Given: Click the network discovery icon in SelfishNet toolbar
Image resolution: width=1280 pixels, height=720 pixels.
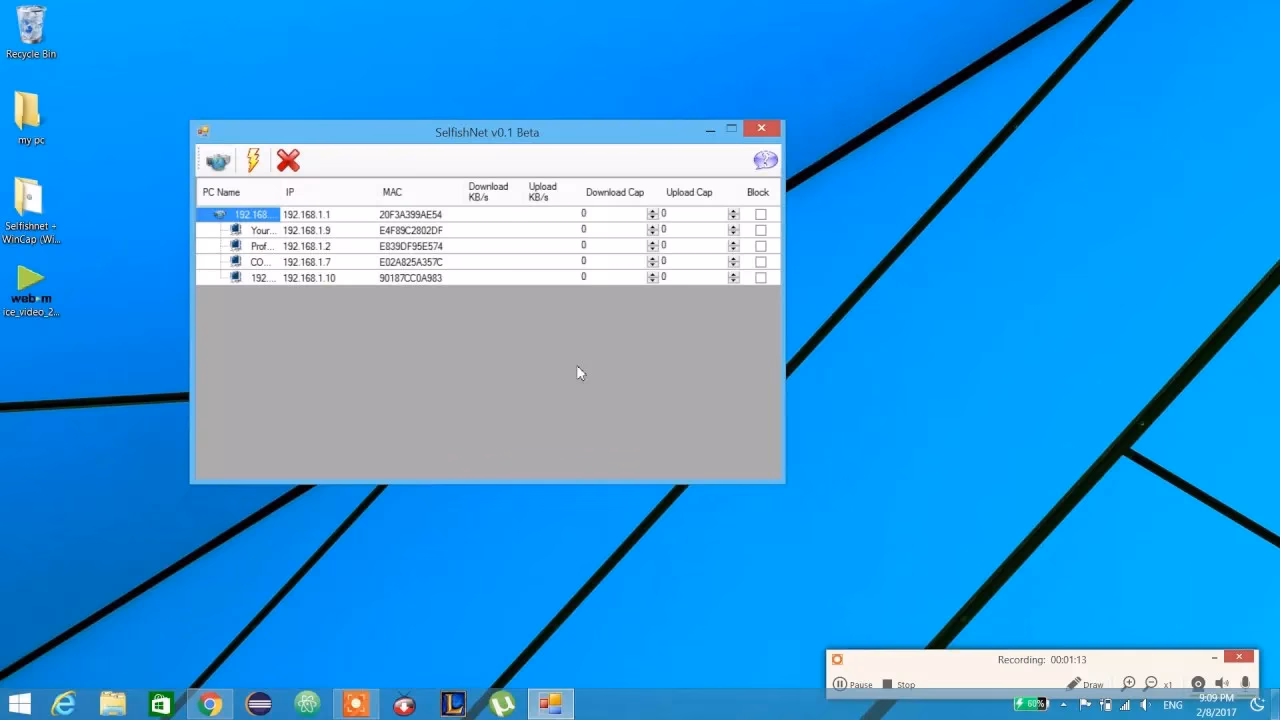Looking at the screenshot, I should pyautogui.click(x=218, y=161).
